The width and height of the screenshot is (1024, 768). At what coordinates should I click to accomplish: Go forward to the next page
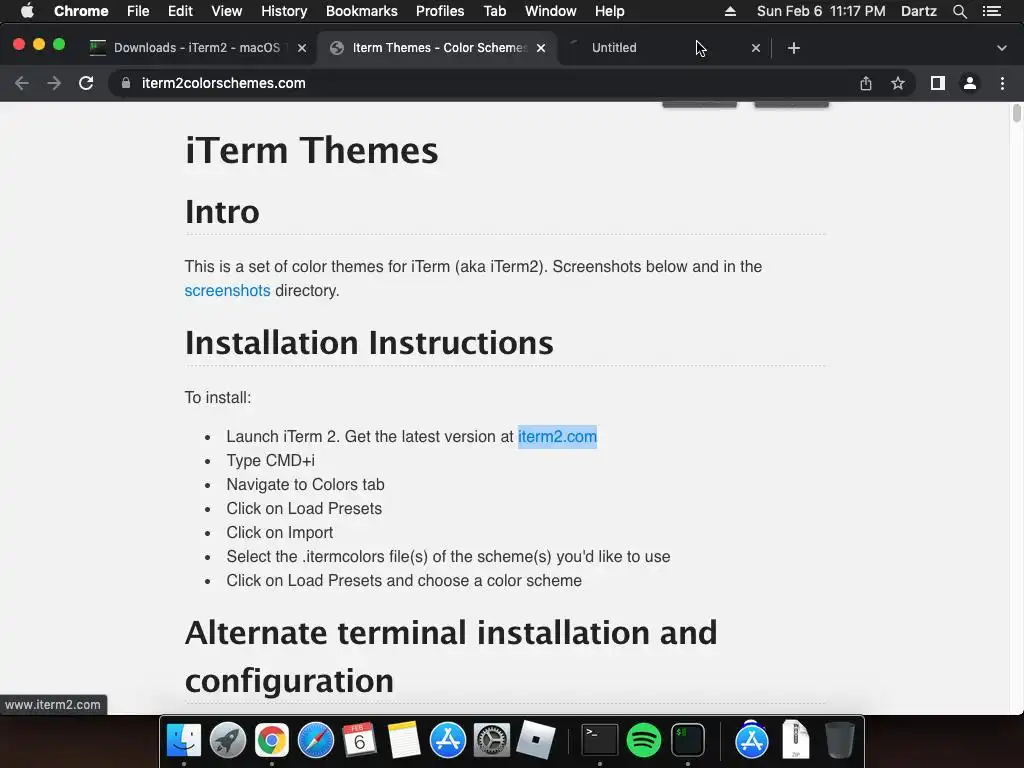click(x=54, y=83)
